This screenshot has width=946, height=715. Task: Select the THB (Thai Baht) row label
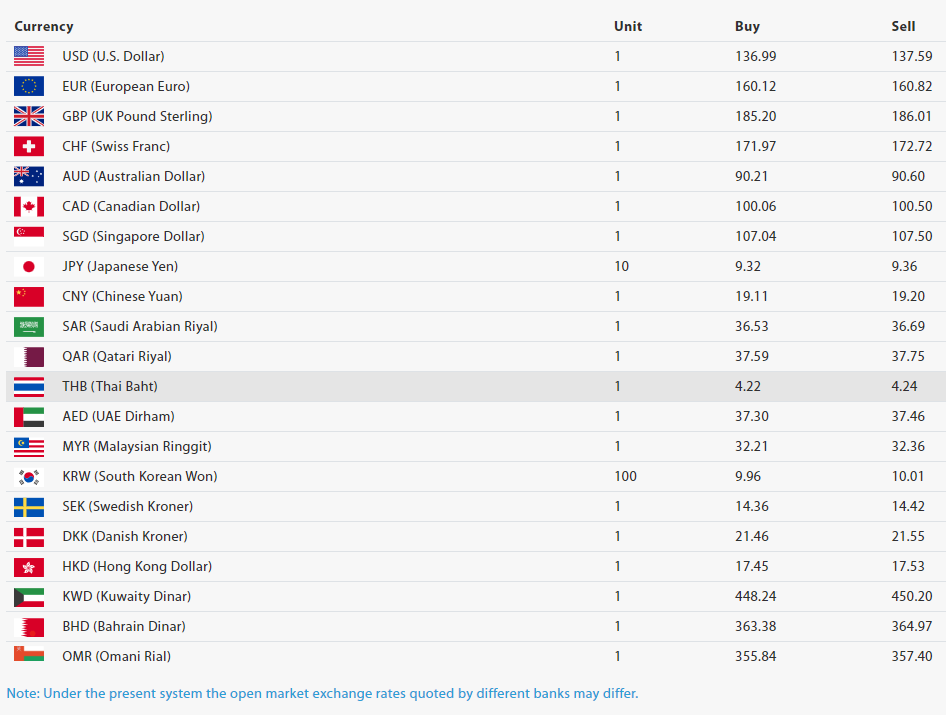click(110, 386)
